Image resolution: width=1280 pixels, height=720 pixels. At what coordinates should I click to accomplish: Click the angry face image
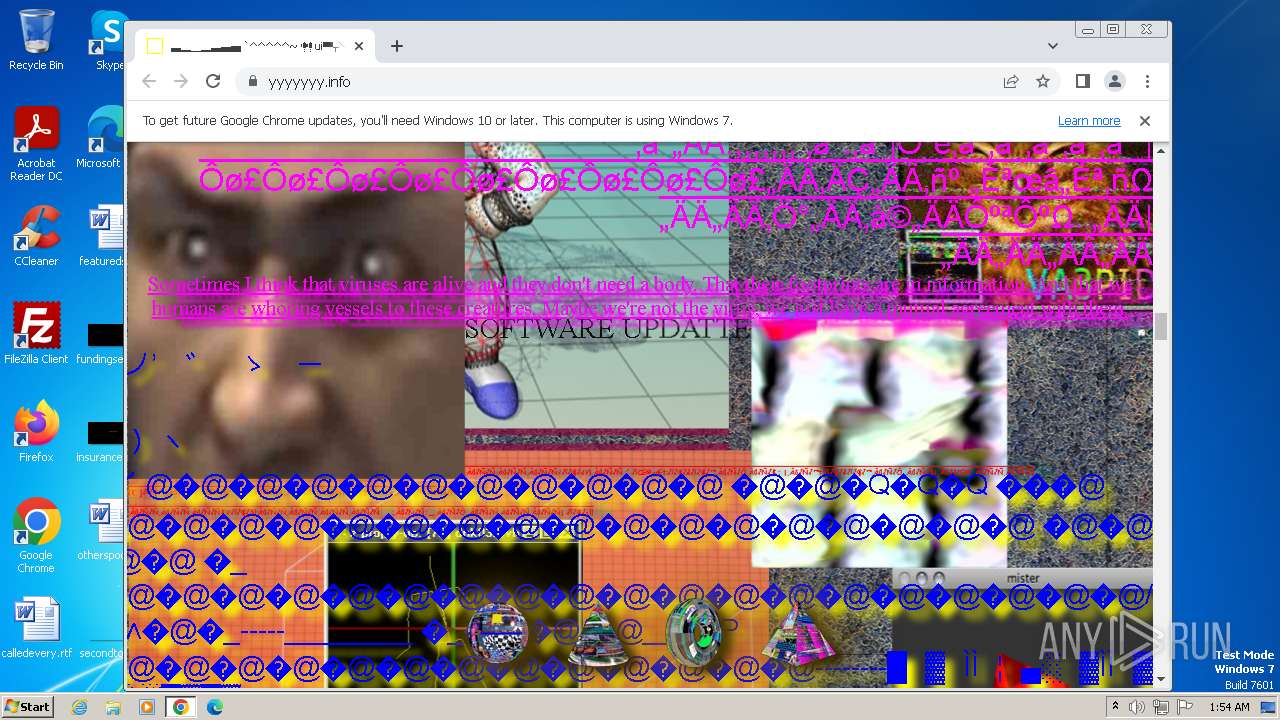[296, 308]
